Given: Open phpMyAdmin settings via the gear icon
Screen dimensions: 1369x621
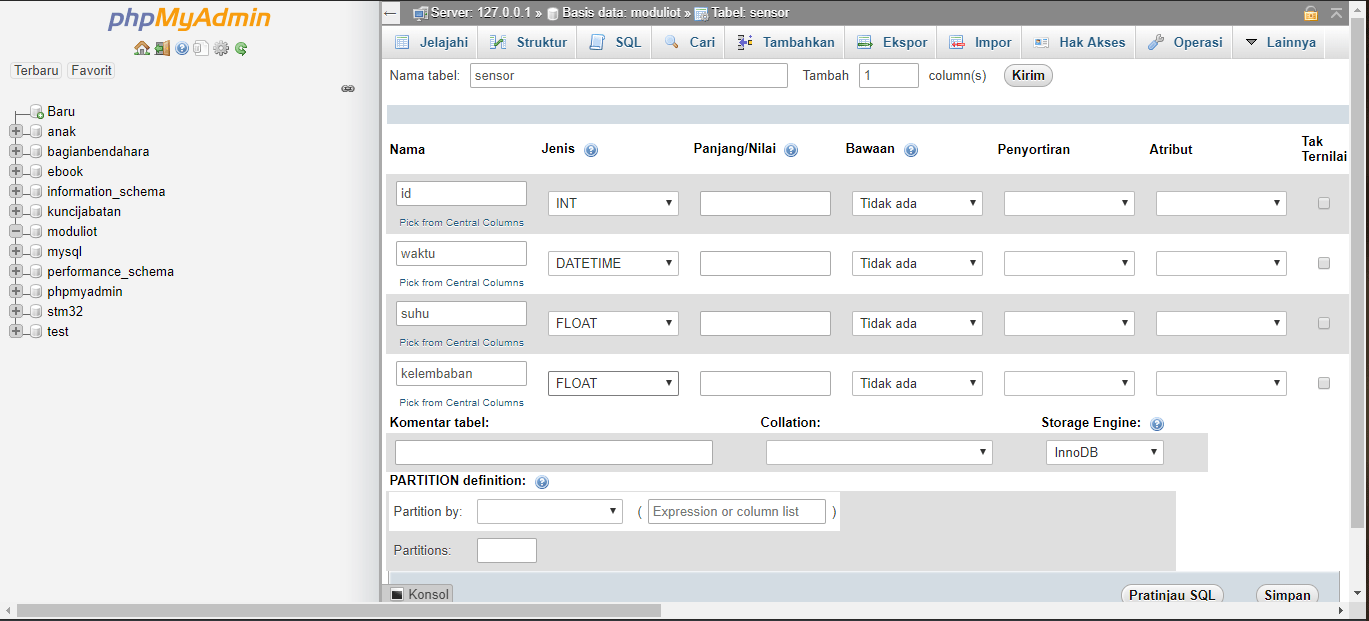Looking at the screenshot, I should click(221, 48).
